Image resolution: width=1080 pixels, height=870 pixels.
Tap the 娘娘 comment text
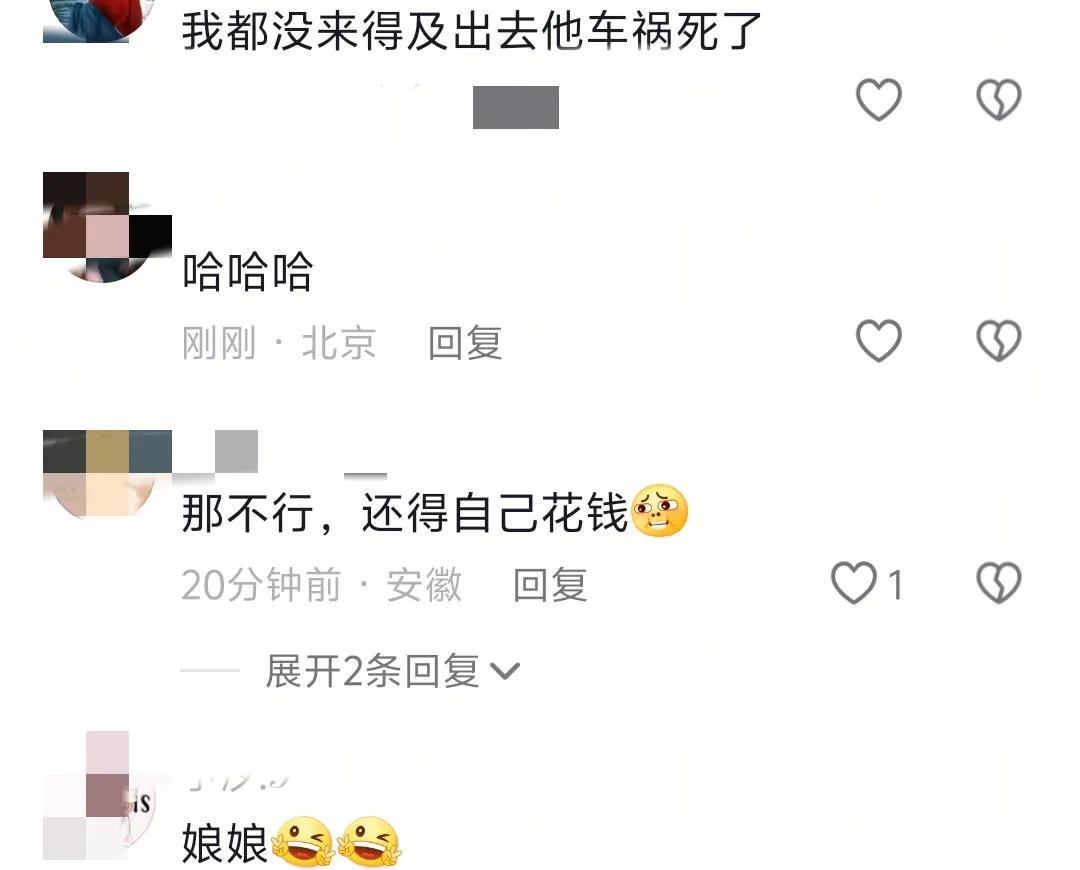click(225, 842)
